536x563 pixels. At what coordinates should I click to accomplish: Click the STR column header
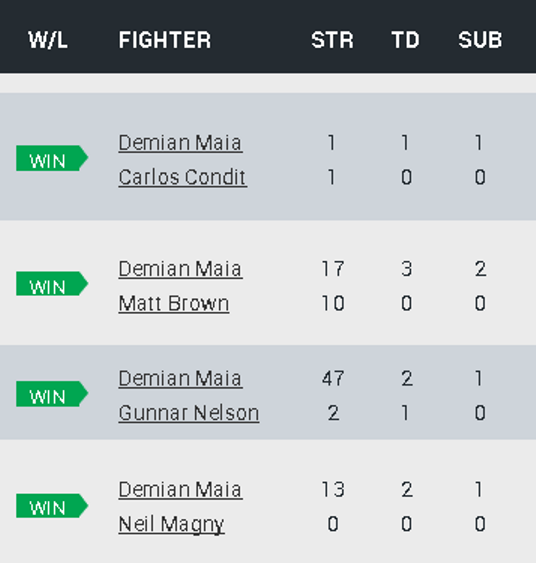tap(332, 40)
